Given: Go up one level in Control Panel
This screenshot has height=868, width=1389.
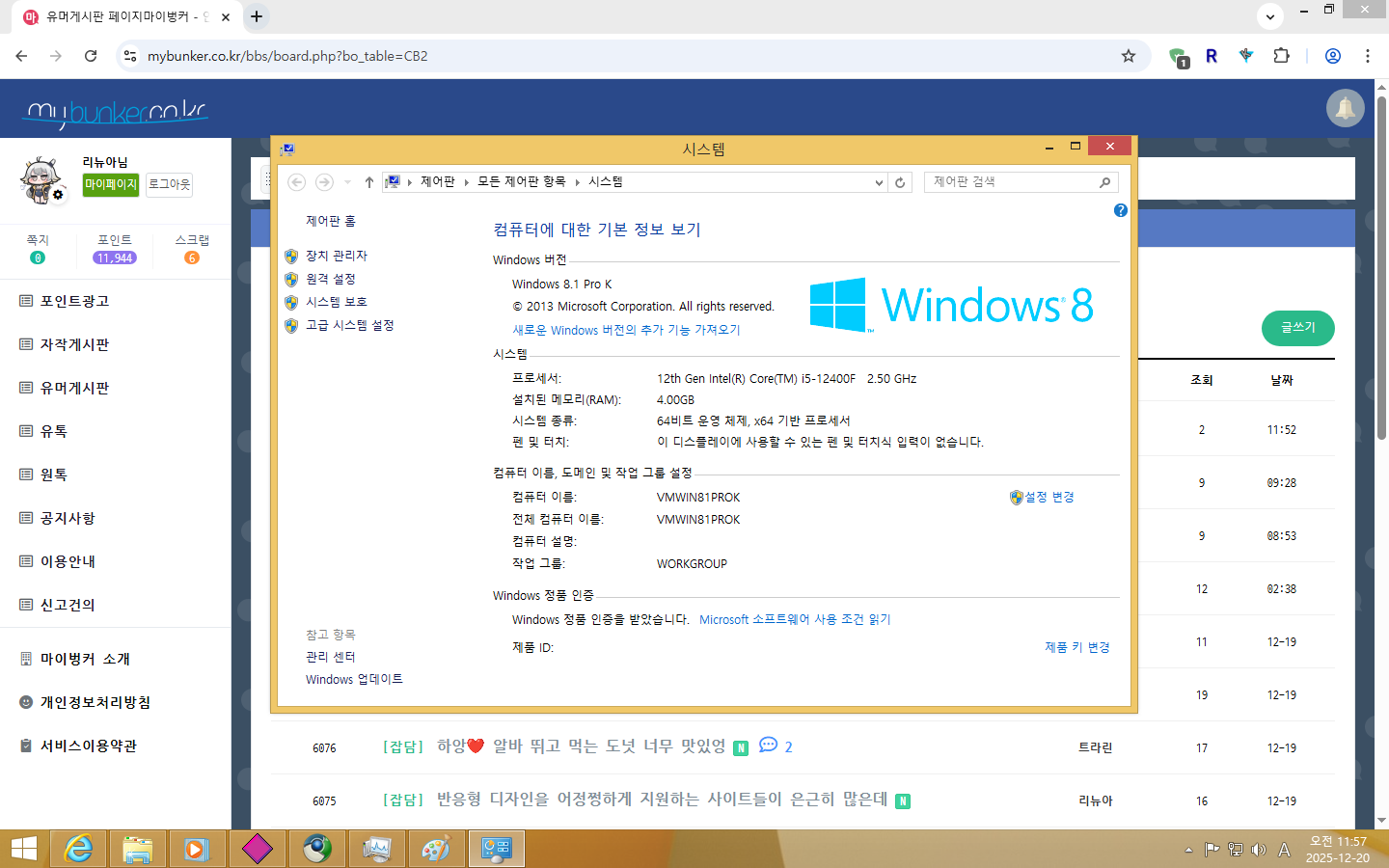Looking at the screenshot, I should point(368,182).
